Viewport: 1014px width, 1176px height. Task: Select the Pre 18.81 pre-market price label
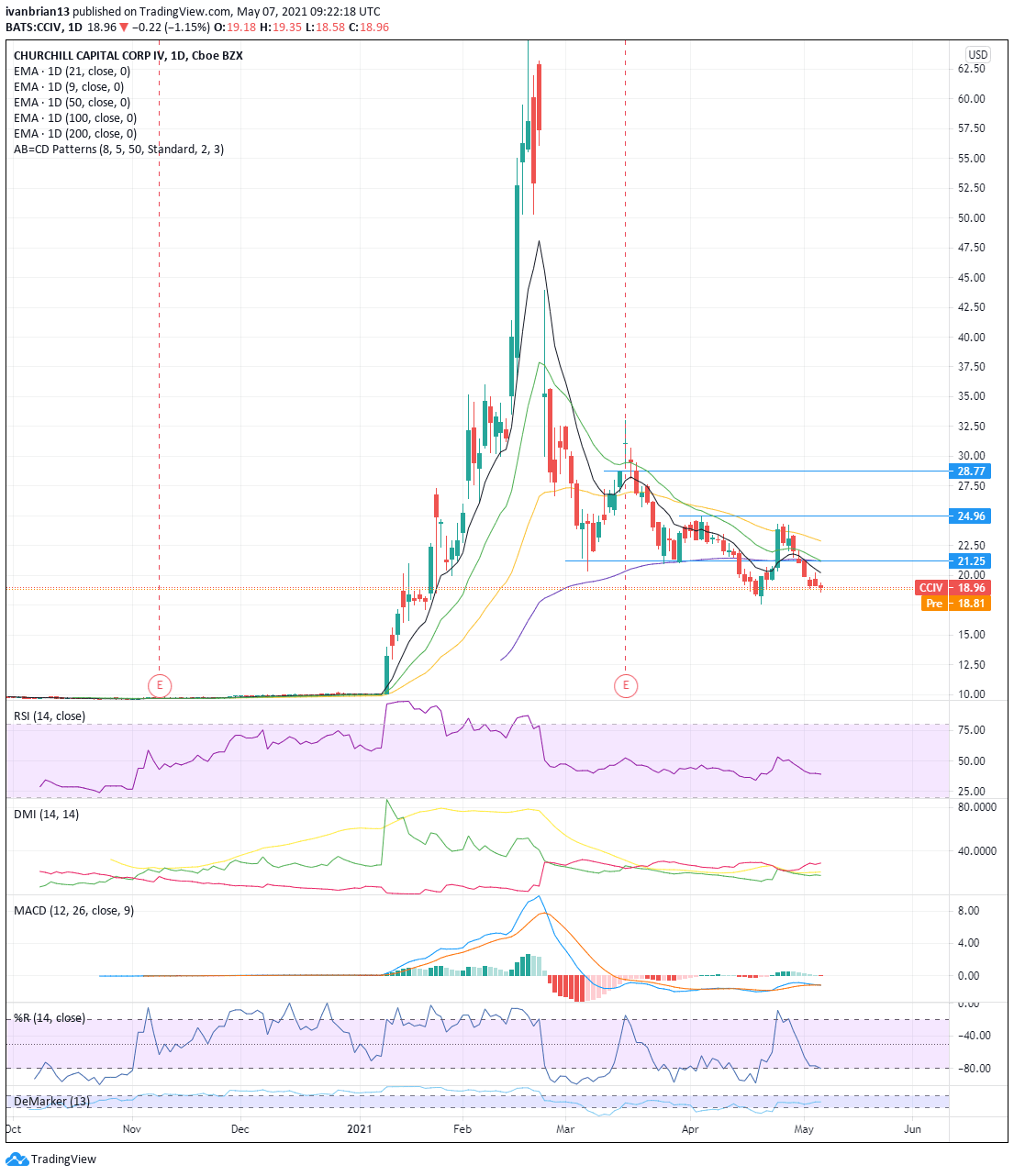pos(956,604)
